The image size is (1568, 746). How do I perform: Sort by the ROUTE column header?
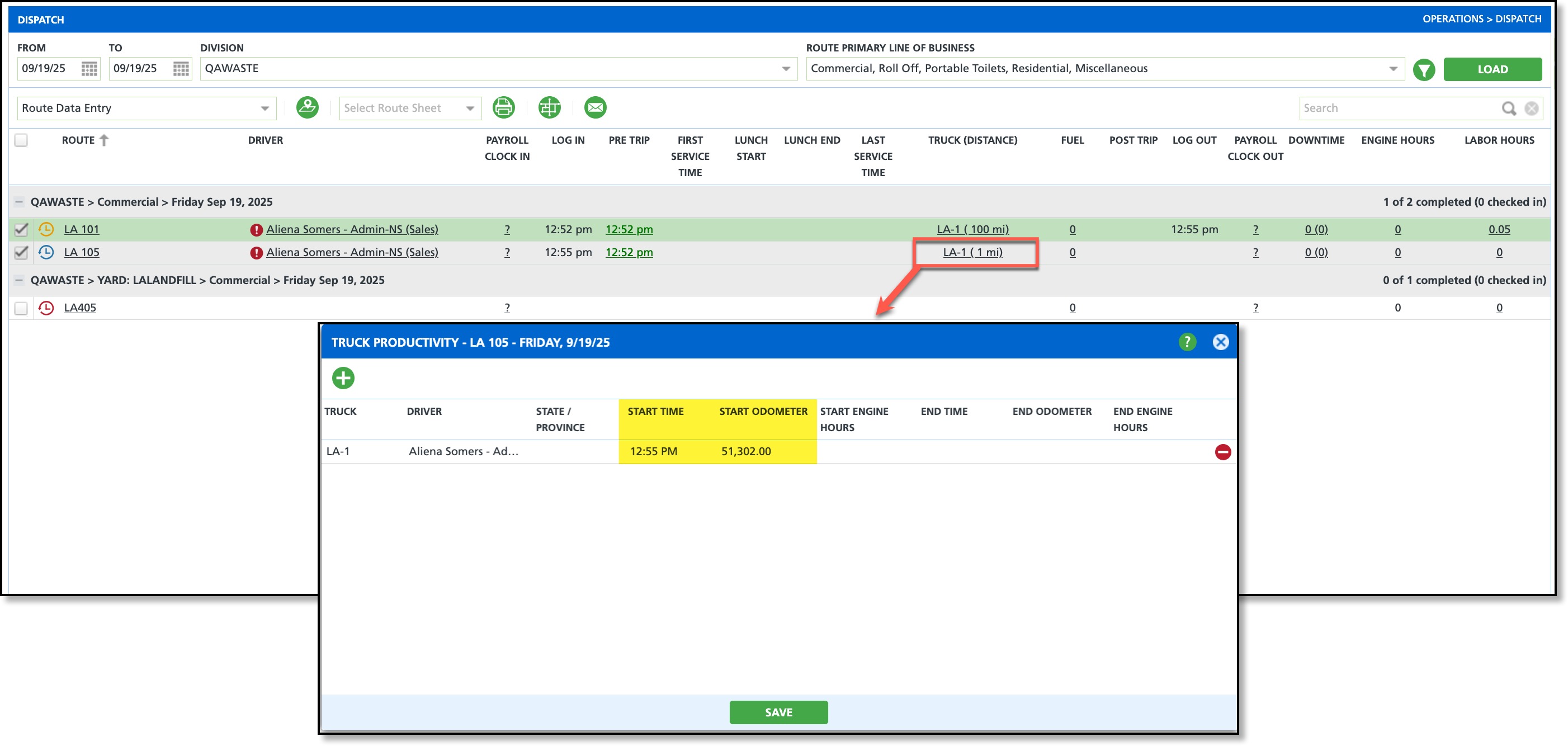click(78, 140)
